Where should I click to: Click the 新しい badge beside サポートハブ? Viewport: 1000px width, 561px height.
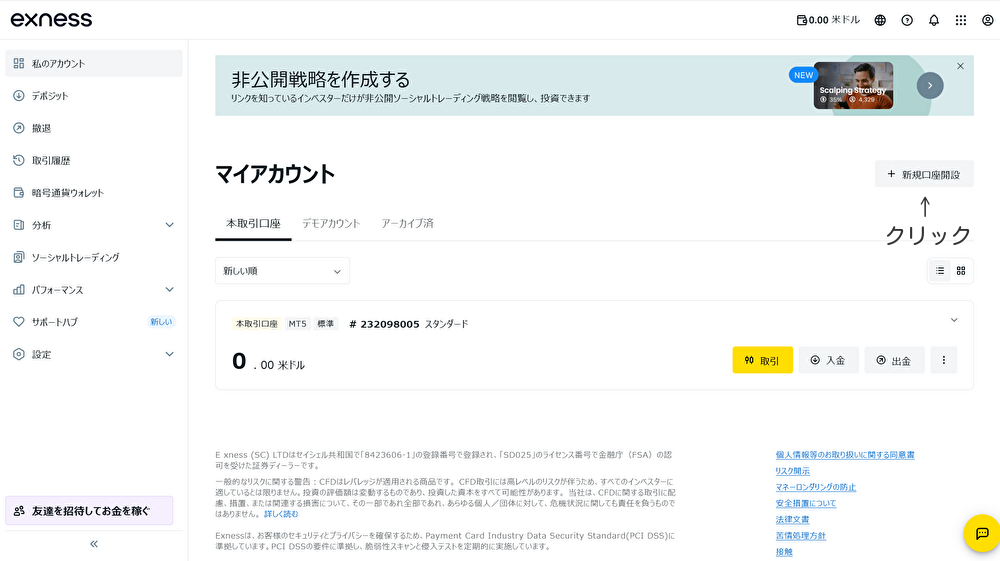161,322
